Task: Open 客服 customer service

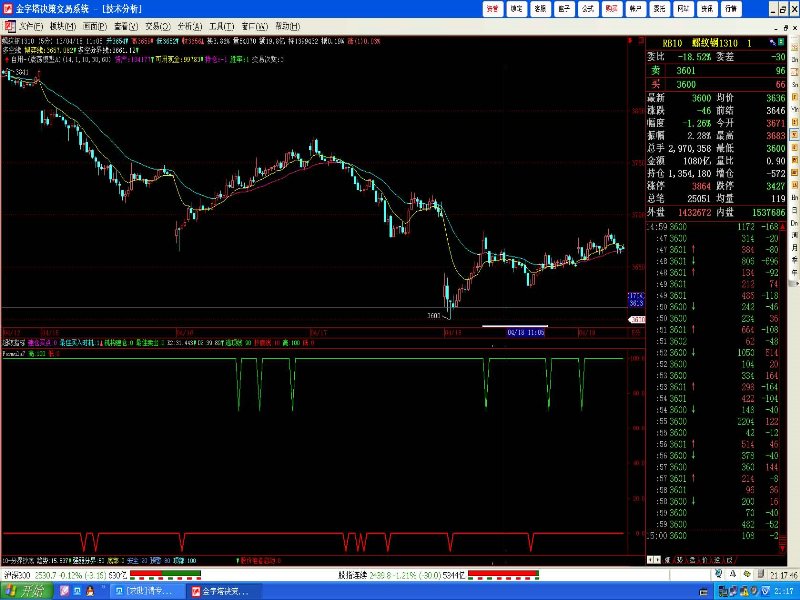Action: pos(540,8)
